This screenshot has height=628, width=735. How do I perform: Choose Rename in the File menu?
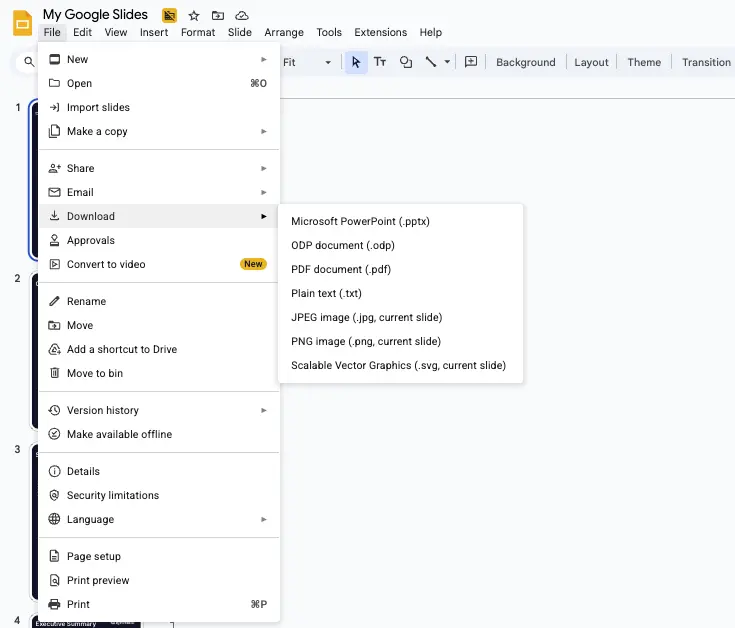point(159,301)
